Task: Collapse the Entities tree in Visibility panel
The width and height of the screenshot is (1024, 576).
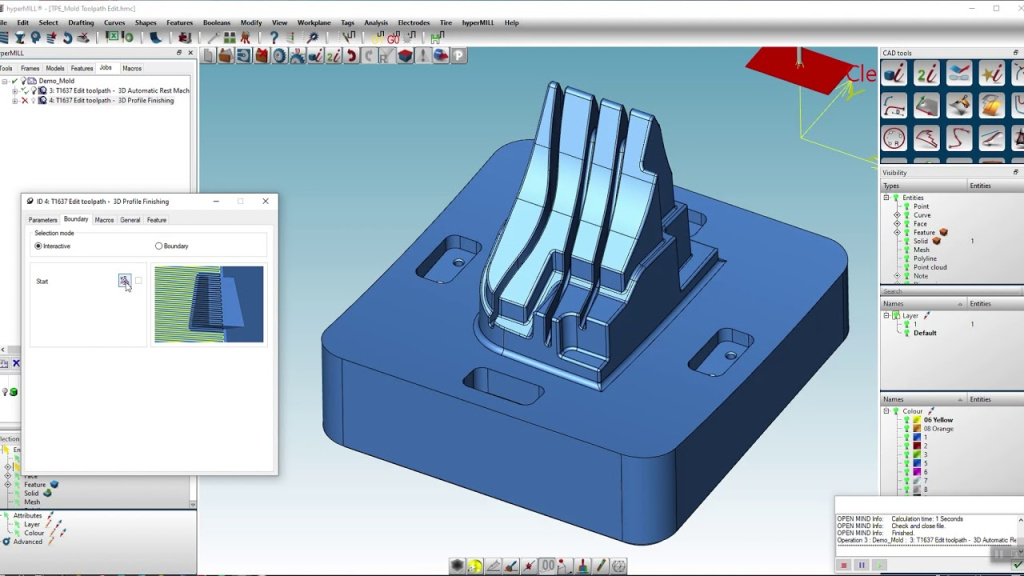Action: (x=886, y=197)
